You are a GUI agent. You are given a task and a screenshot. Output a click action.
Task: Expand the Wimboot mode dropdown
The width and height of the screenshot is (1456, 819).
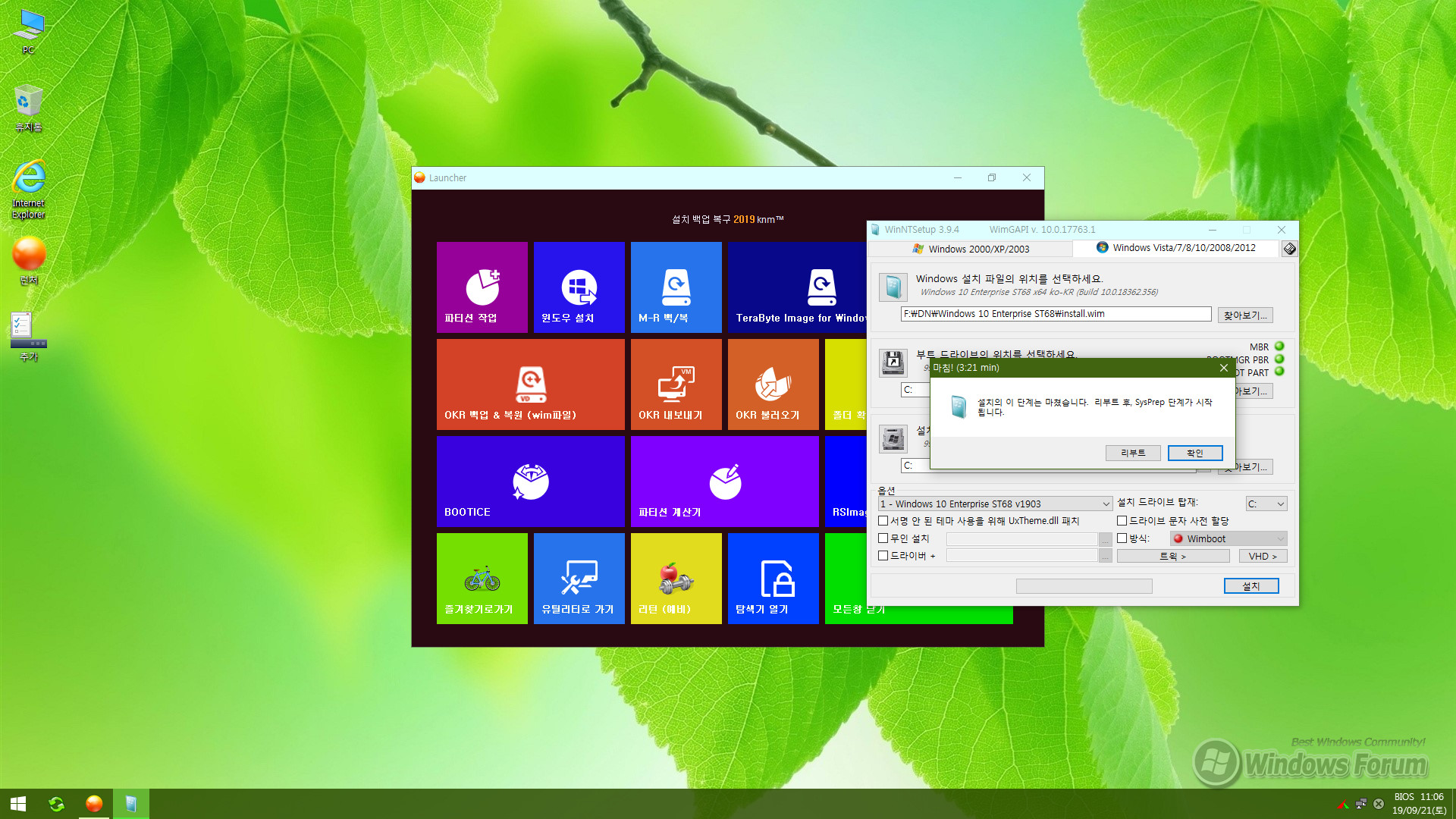pyautogui.click(x=1228, y=538)
